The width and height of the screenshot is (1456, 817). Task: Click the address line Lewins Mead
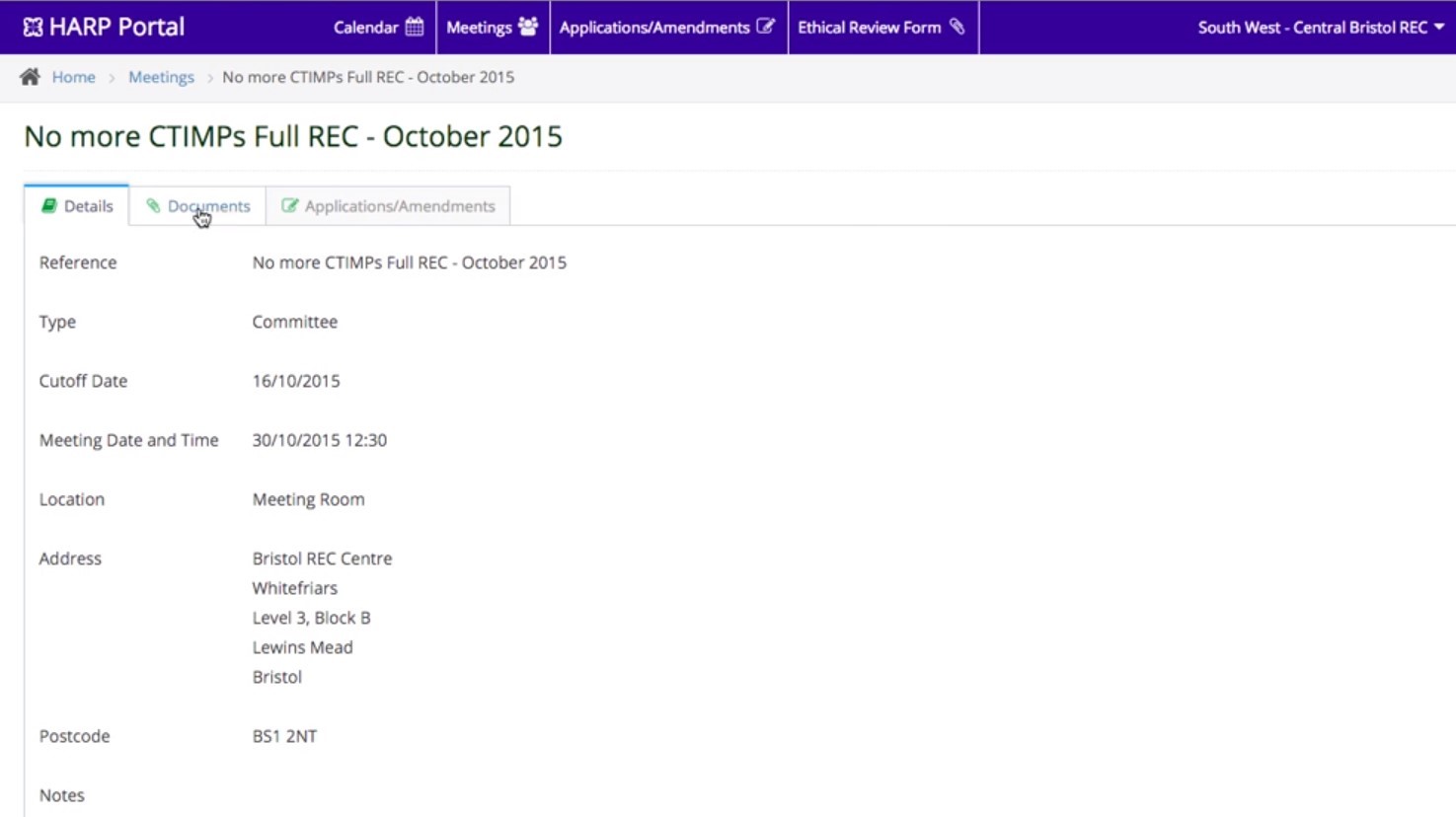point(303,647)
